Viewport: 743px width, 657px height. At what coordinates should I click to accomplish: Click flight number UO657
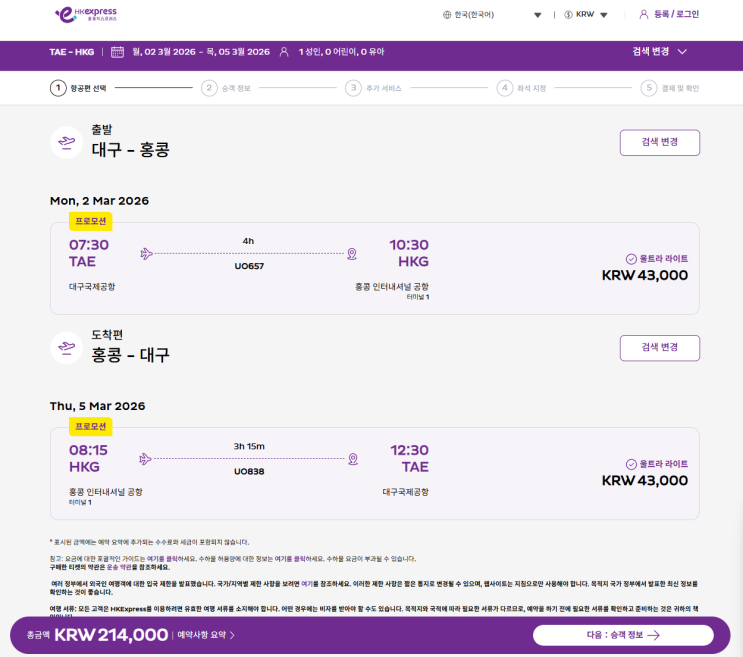click(x=249, y=266)
